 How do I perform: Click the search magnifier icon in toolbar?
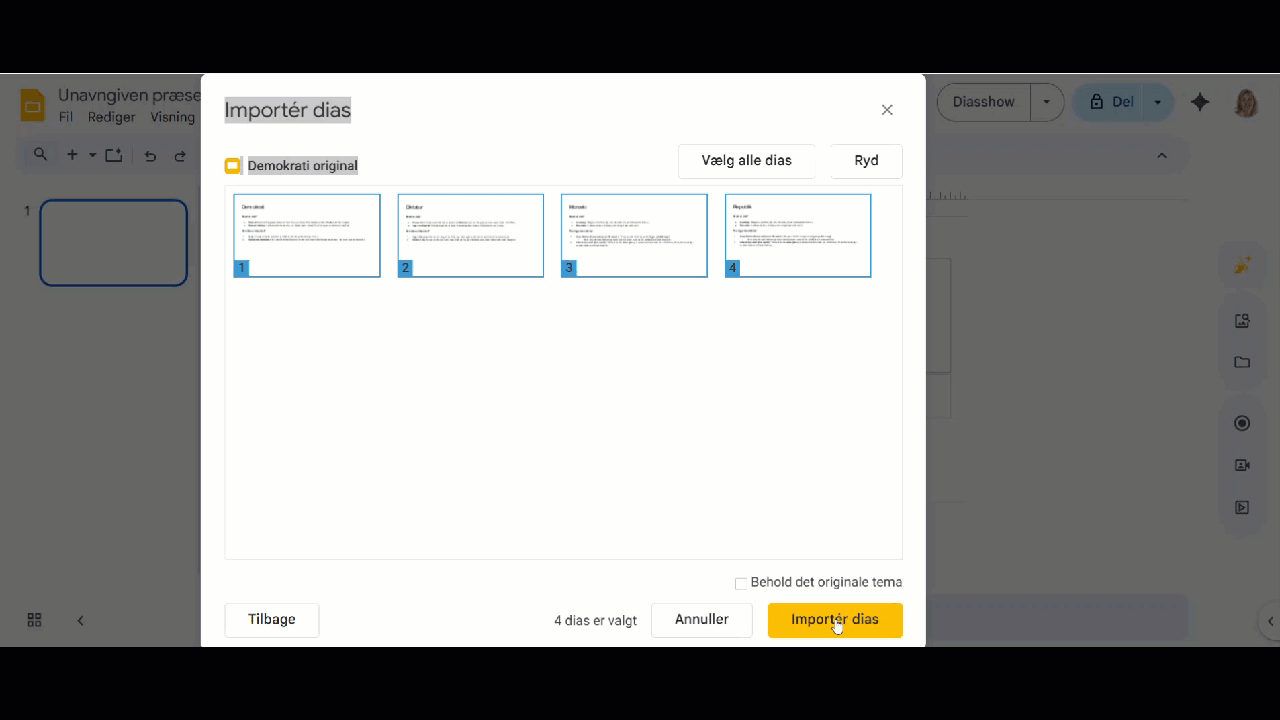coord(40,155)
